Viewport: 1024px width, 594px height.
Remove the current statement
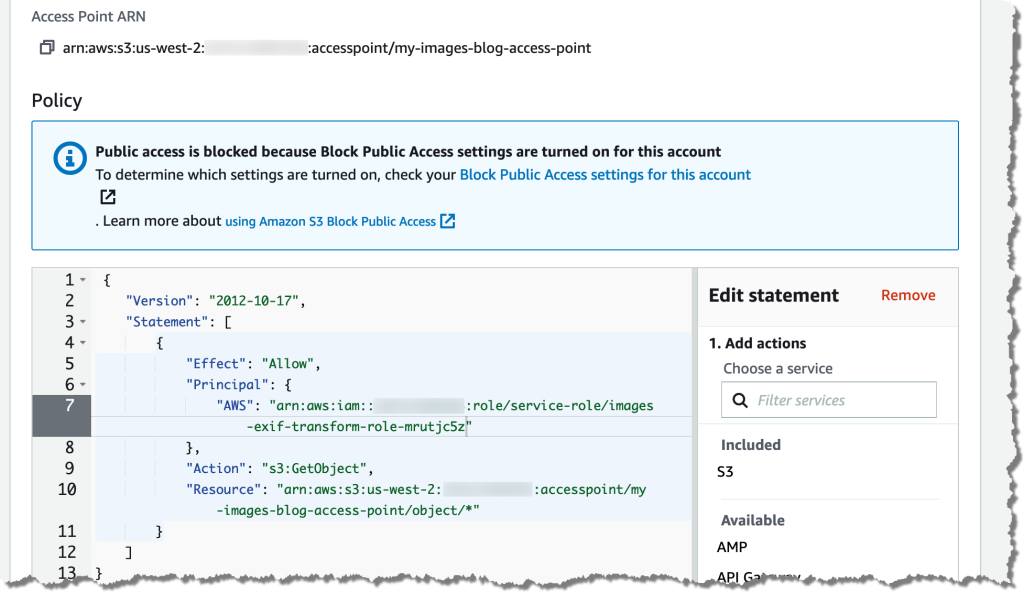pos(908,295)
